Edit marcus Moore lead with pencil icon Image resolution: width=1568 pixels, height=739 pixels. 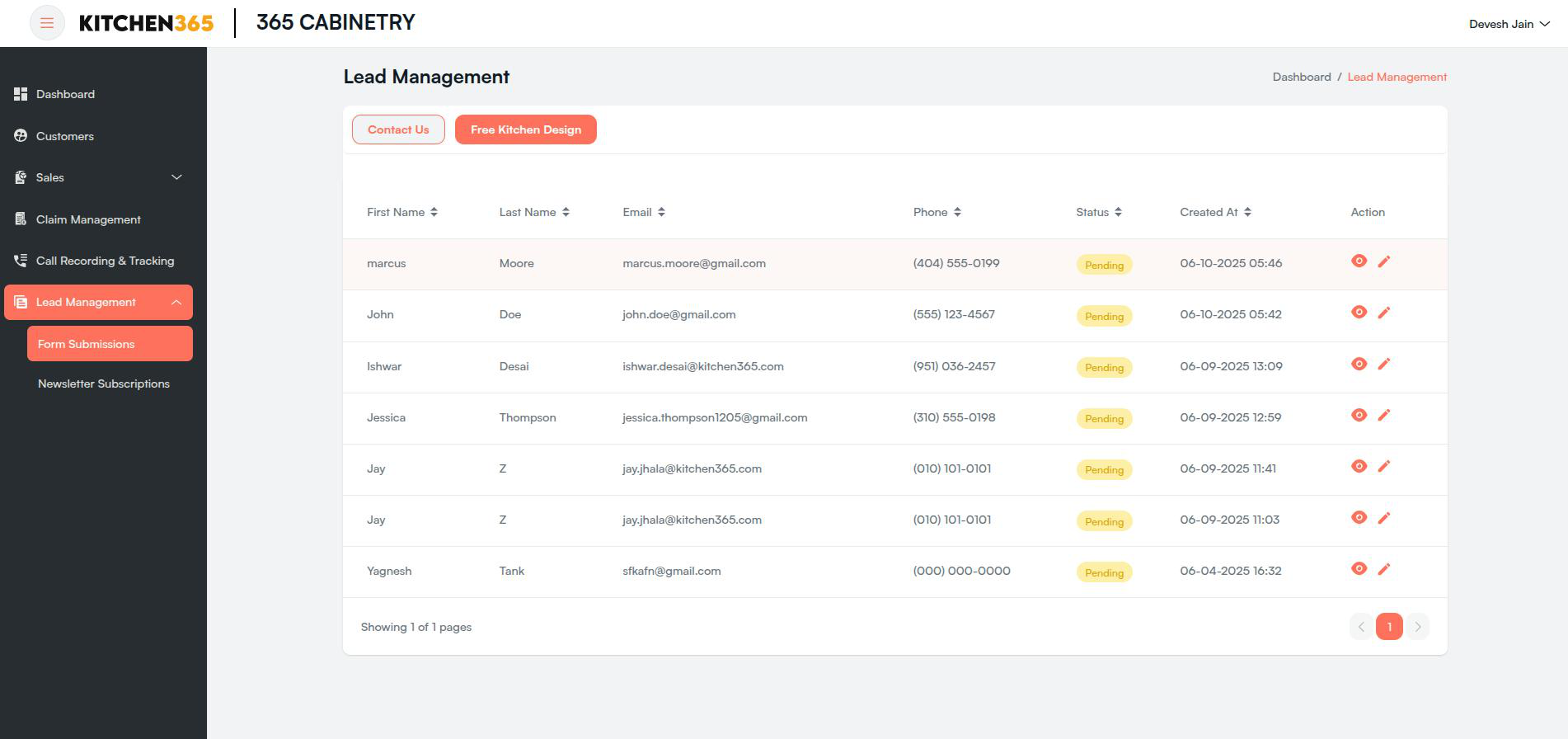click(1384, 261)
